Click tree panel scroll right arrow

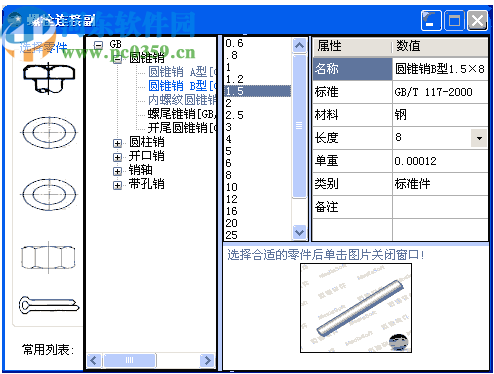207,360
